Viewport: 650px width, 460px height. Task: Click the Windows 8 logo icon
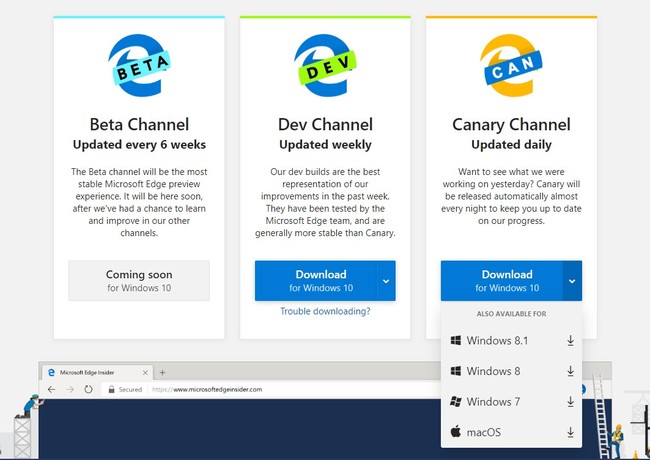[456, 371]
